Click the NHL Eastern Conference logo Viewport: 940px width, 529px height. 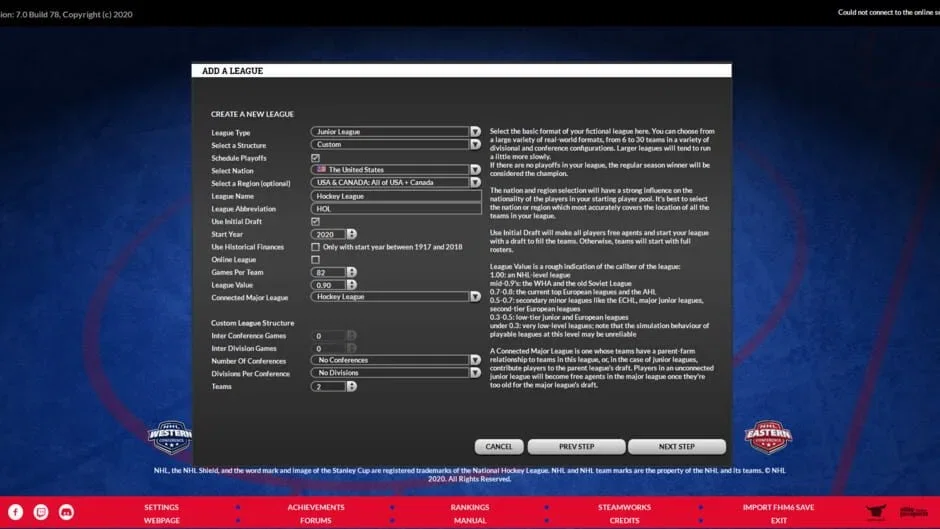768,437
